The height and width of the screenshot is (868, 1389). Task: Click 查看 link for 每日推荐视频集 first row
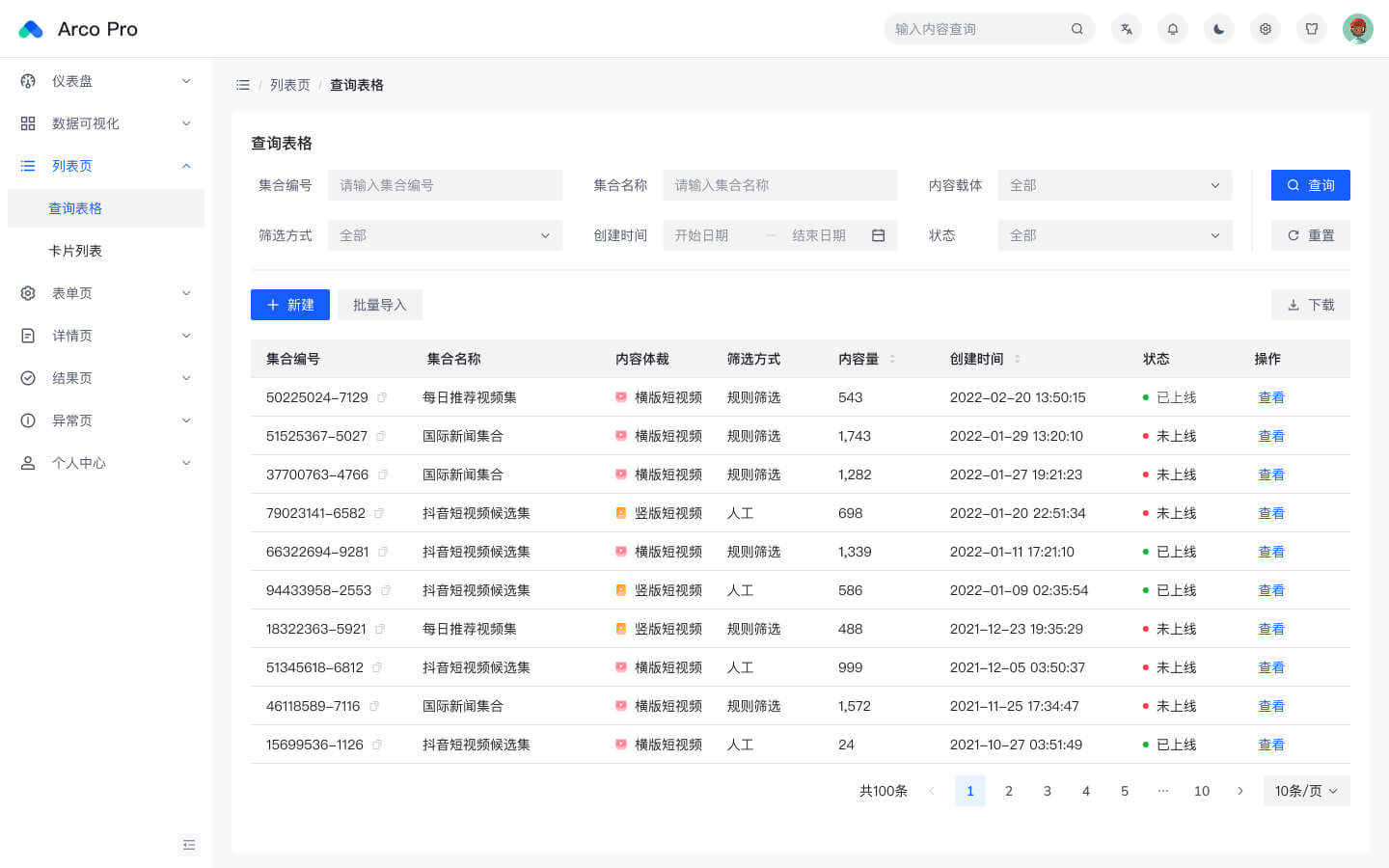(x=1271, y=397)
